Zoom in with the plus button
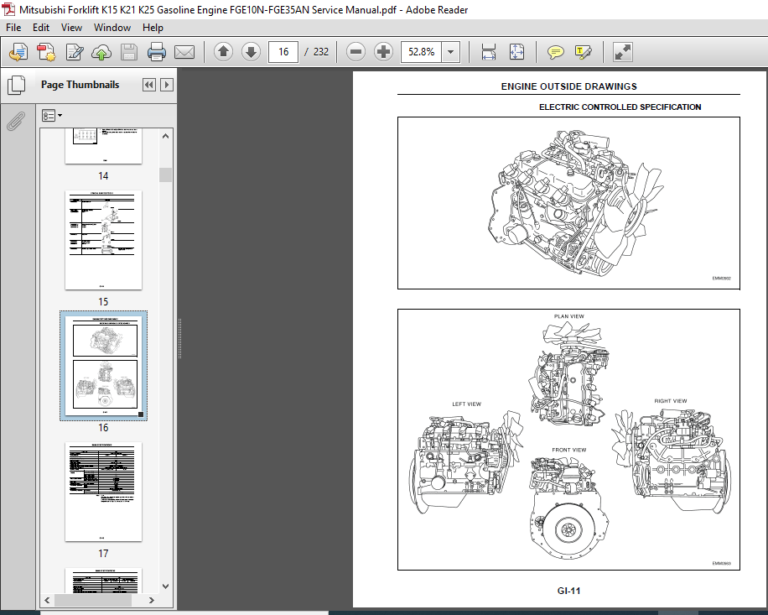 click(x=383, y=51)
